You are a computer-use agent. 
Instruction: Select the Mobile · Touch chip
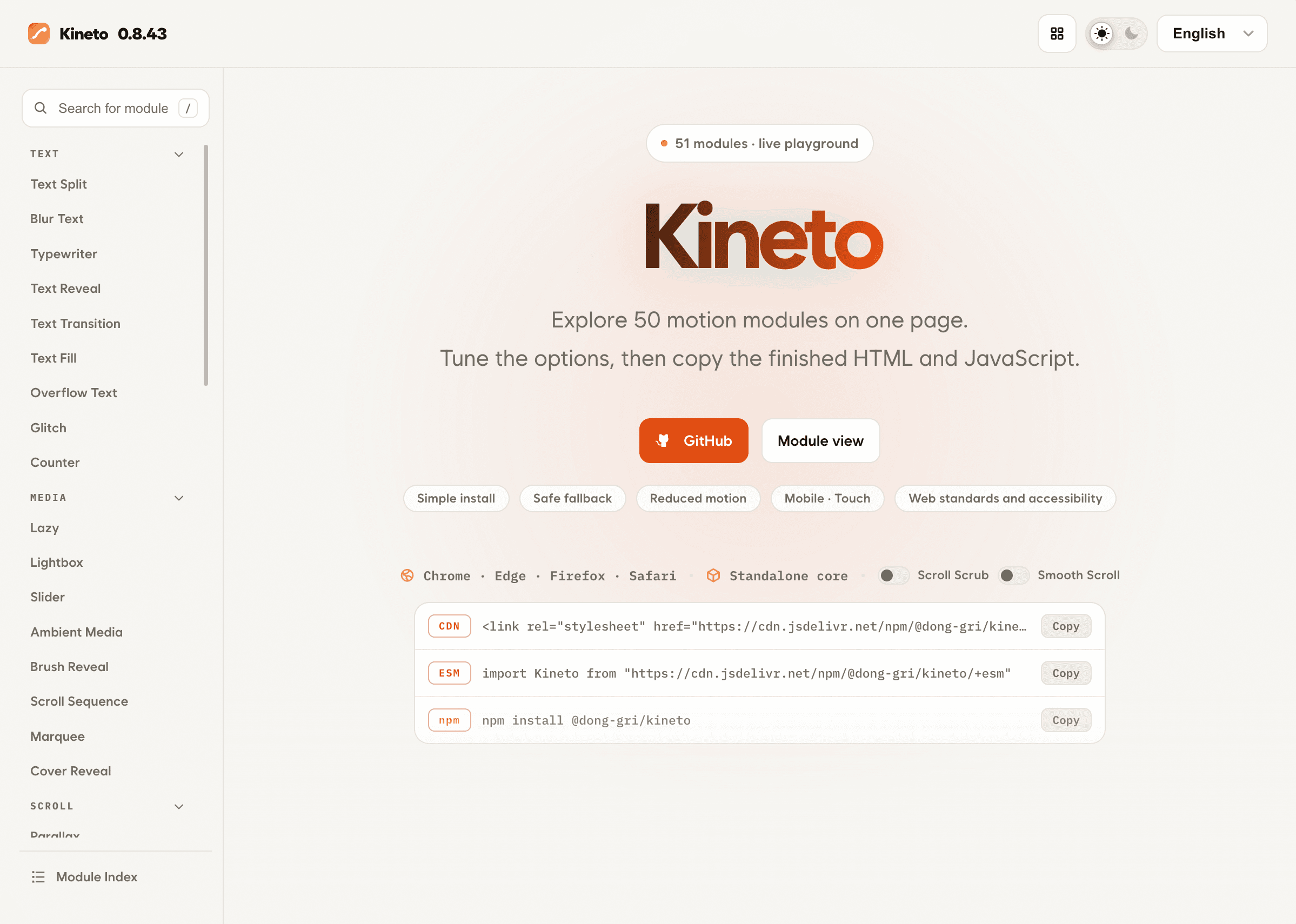coord(827,498)
